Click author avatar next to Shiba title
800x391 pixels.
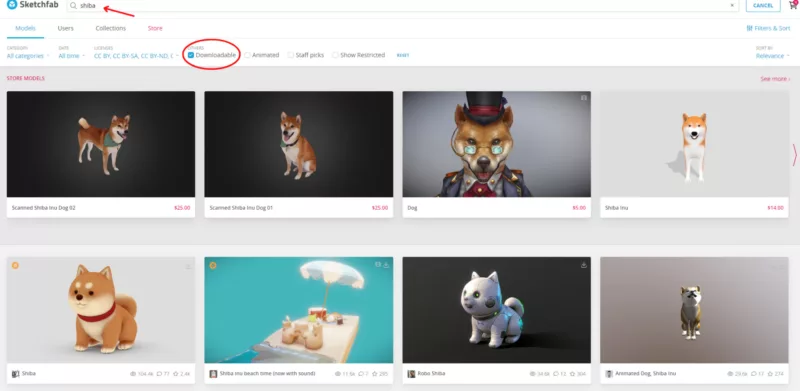coord(15,374)
